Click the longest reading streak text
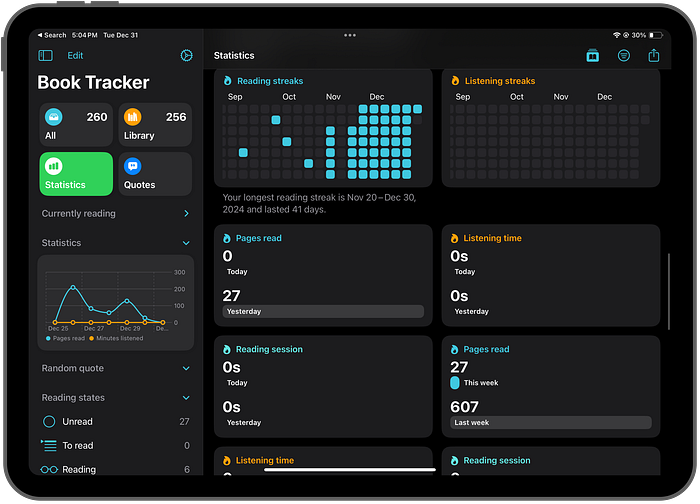Viewport: 700px width, 504px height. point(319,203)
